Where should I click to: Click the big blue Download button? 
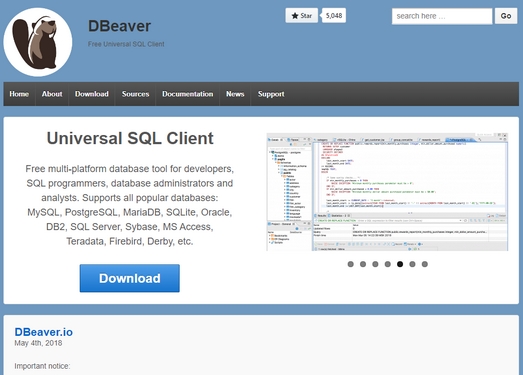[x=129, y=278]
